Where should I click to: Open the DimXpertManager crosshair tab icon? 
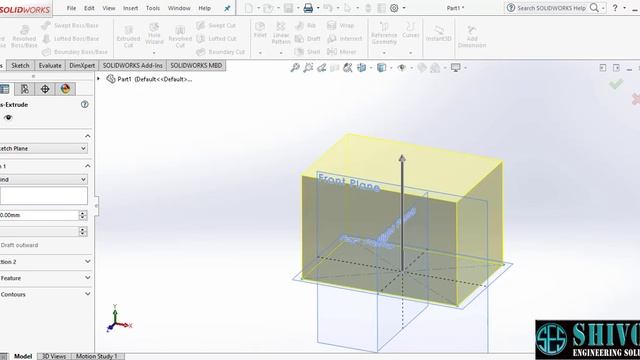[45, 89]
